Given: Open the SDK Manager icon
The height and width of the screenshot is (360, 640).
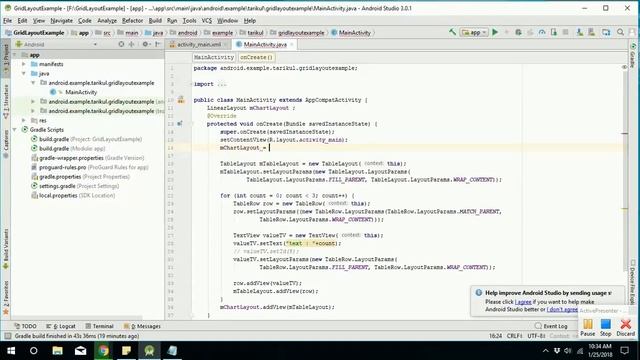Looking at the screenshot, I should click(591, 32).
